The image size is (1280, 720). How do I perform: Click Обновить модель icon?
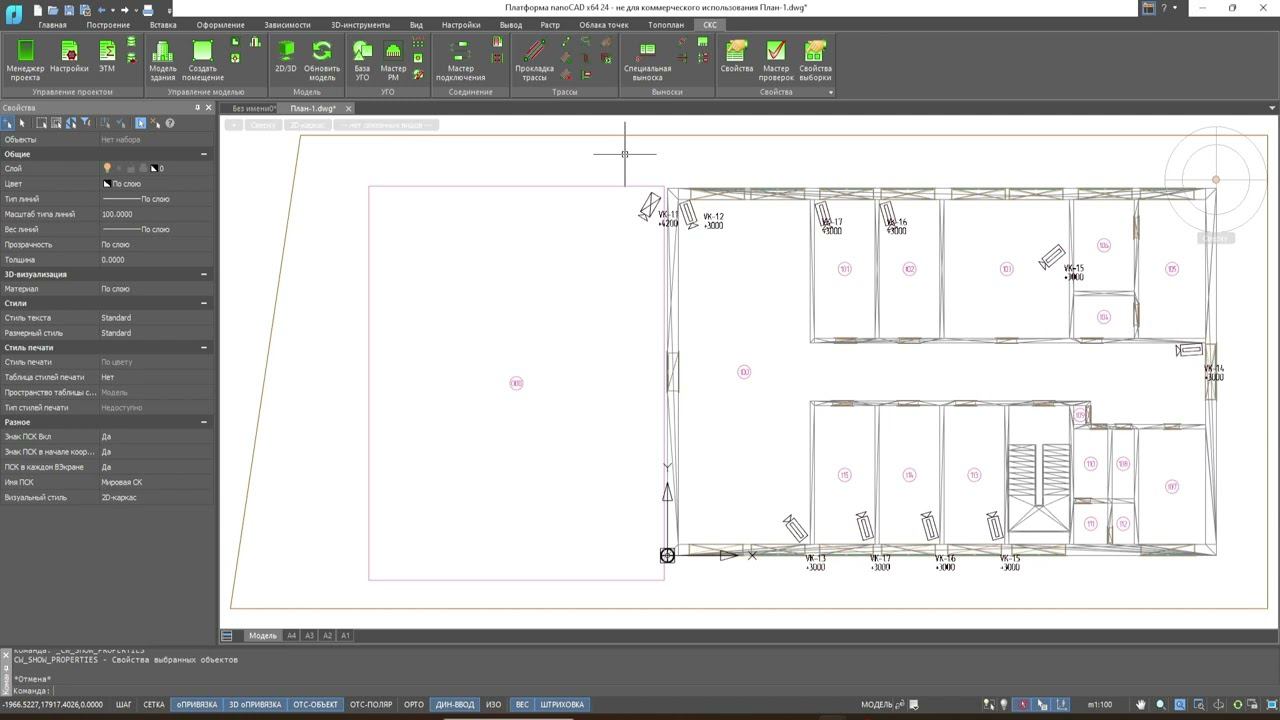pyautogui.click(x=322, y=60)
